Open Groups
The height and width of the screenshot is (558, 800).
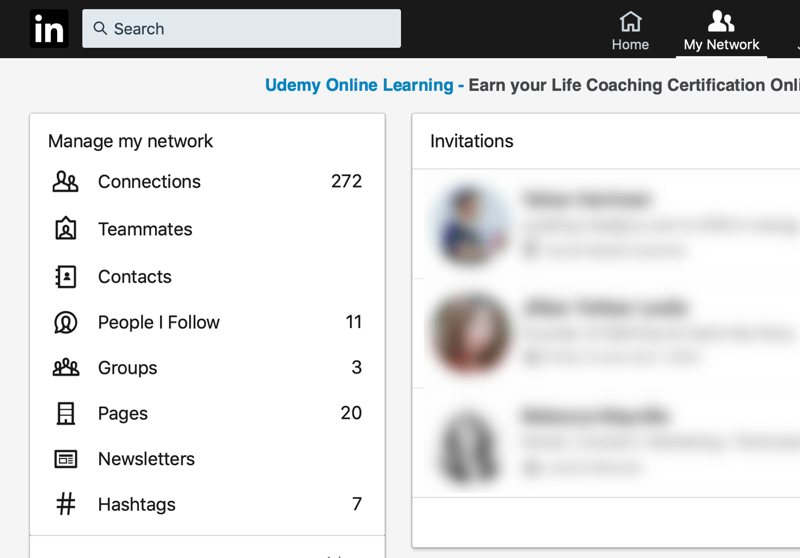coord(128,368)
